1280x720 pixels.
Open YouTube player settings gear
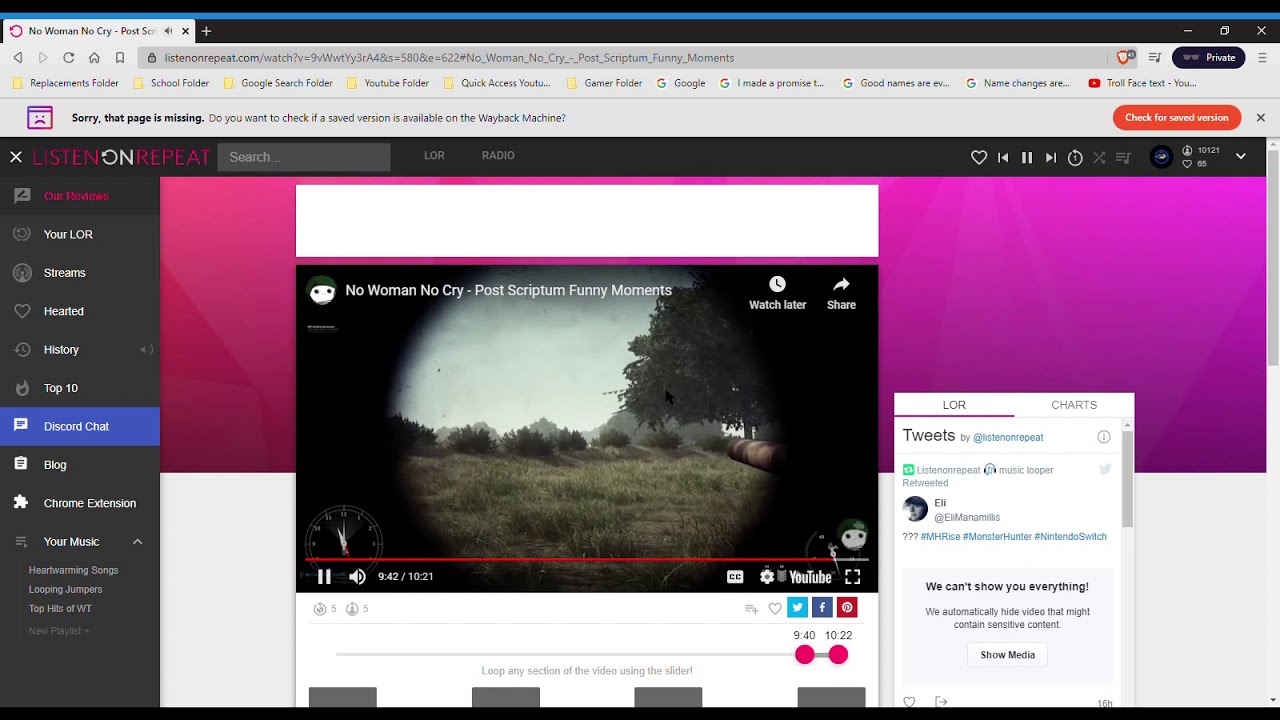767,576
